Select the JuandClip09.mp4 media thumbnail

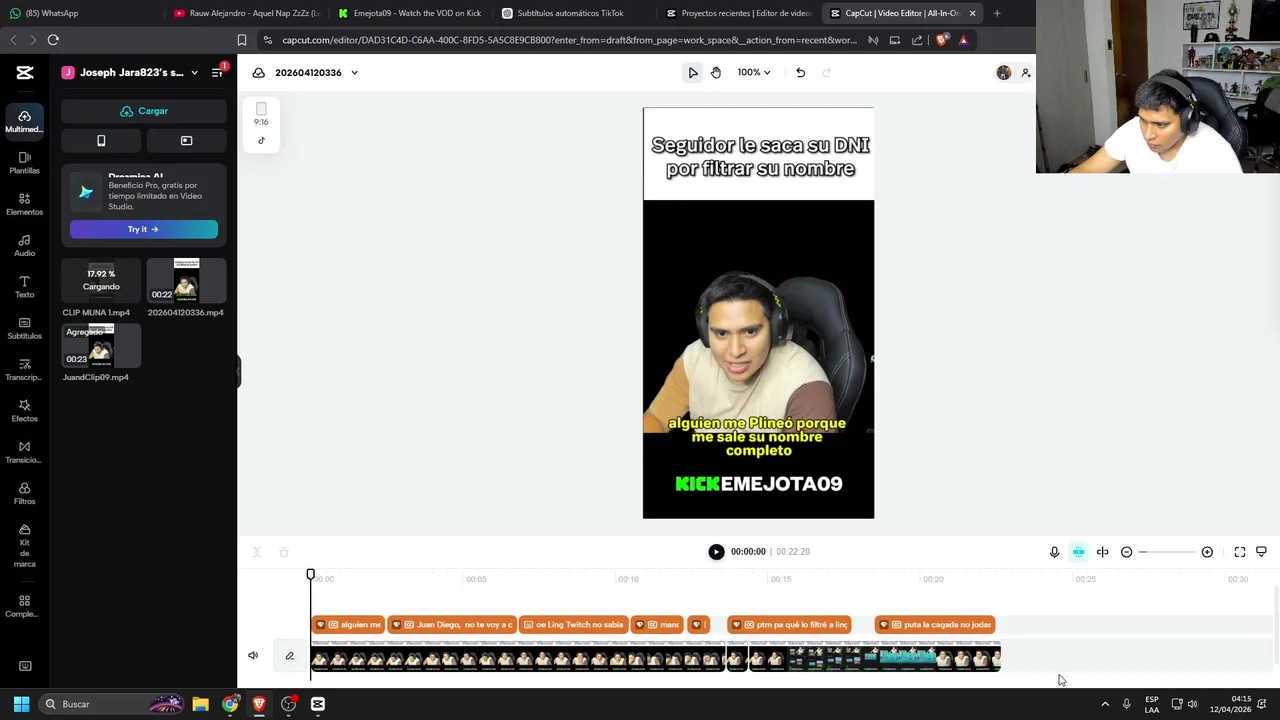point(101,346)
